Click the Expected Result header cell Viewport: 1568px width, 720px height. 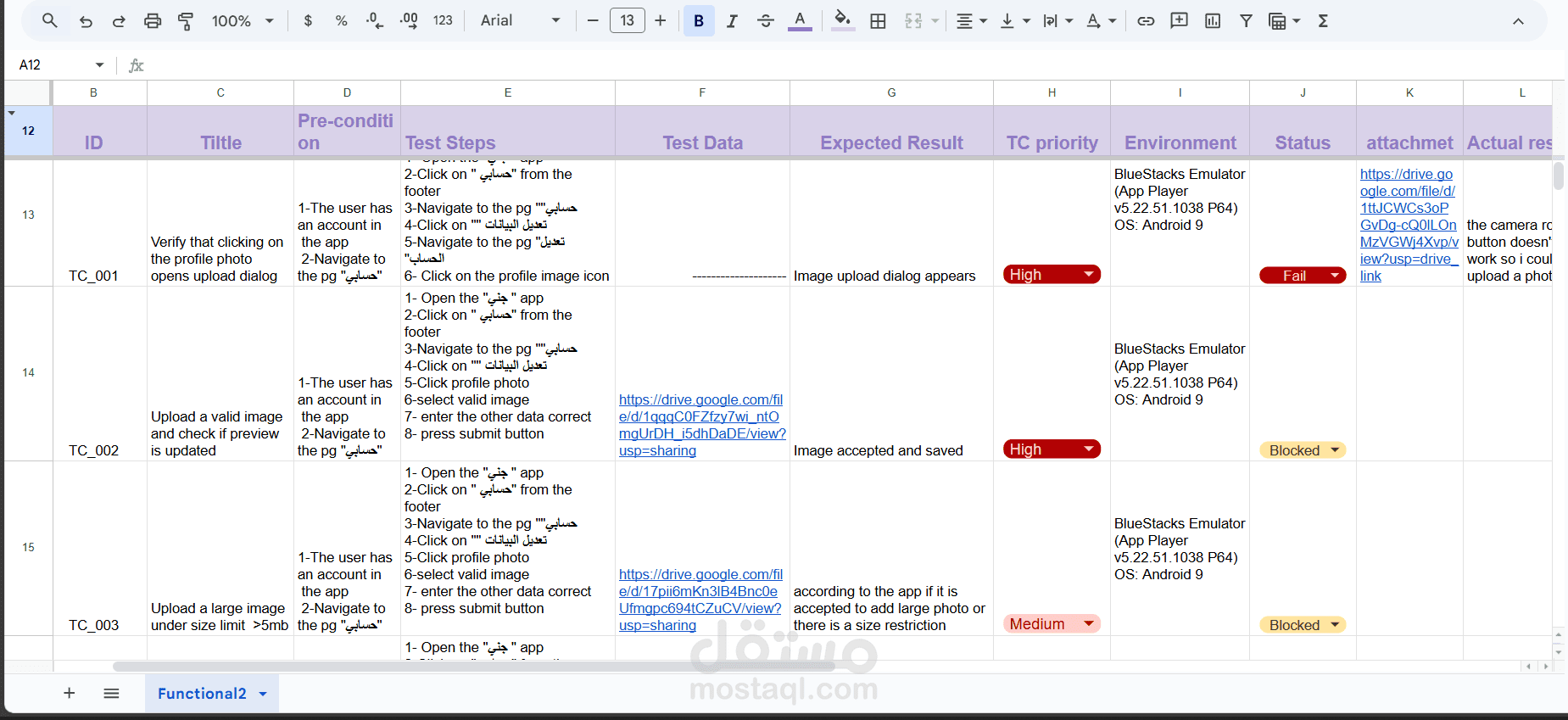click(891, 131)
